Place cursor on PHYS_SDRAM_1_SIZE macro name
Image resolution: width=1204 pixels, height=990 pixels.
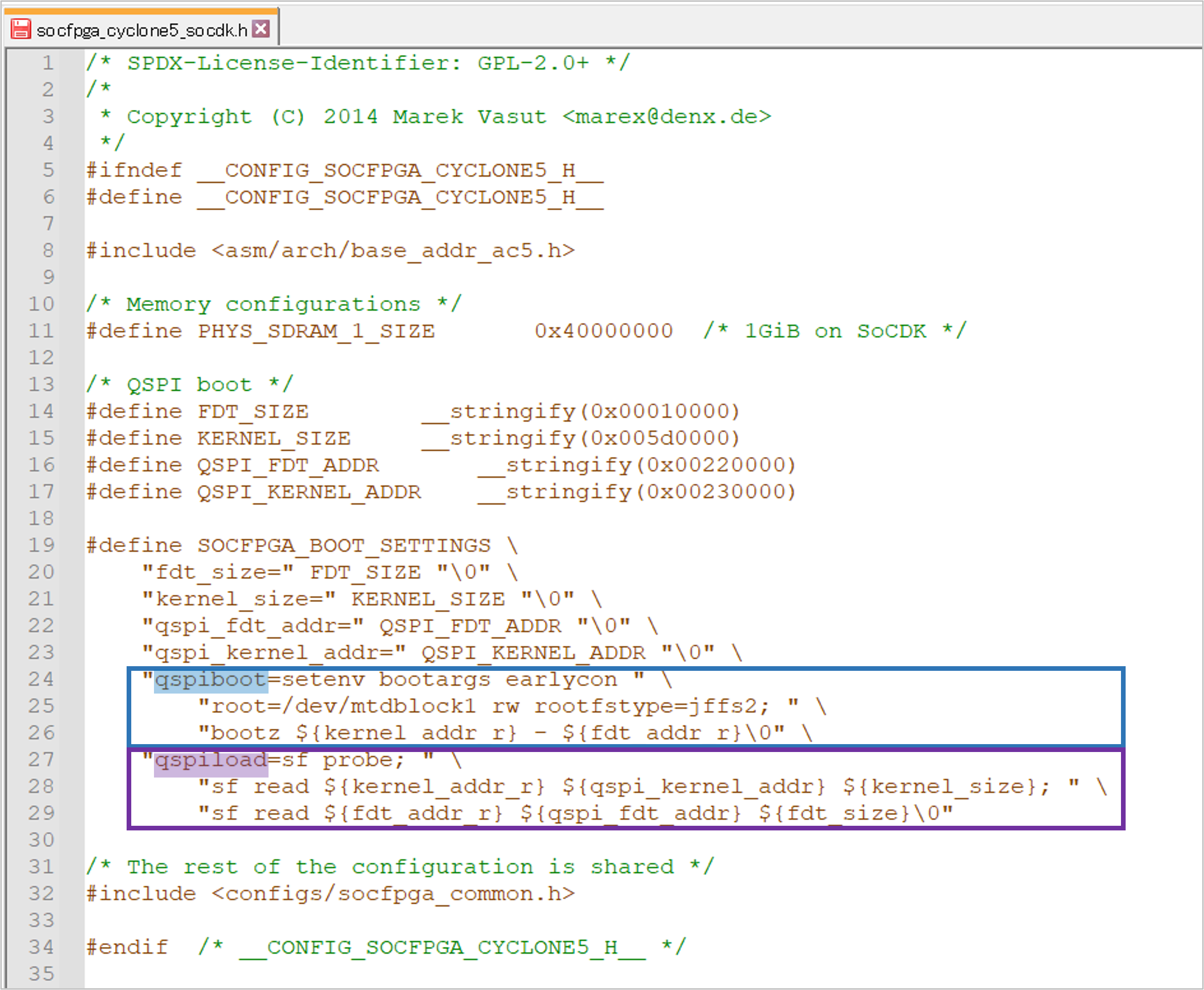(316, 331)
